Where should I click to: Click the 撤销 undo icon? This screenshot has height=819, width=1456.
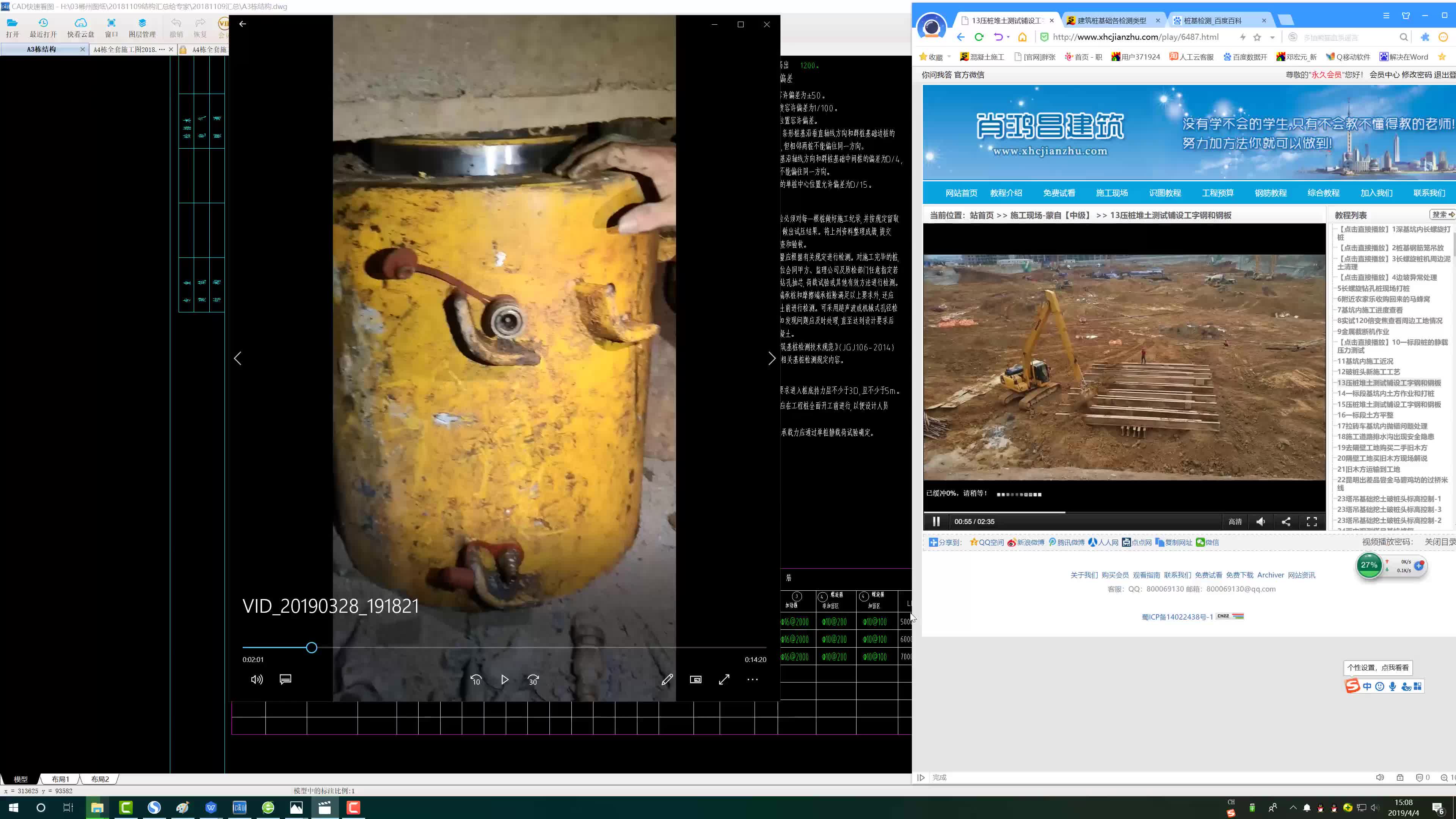176,28
